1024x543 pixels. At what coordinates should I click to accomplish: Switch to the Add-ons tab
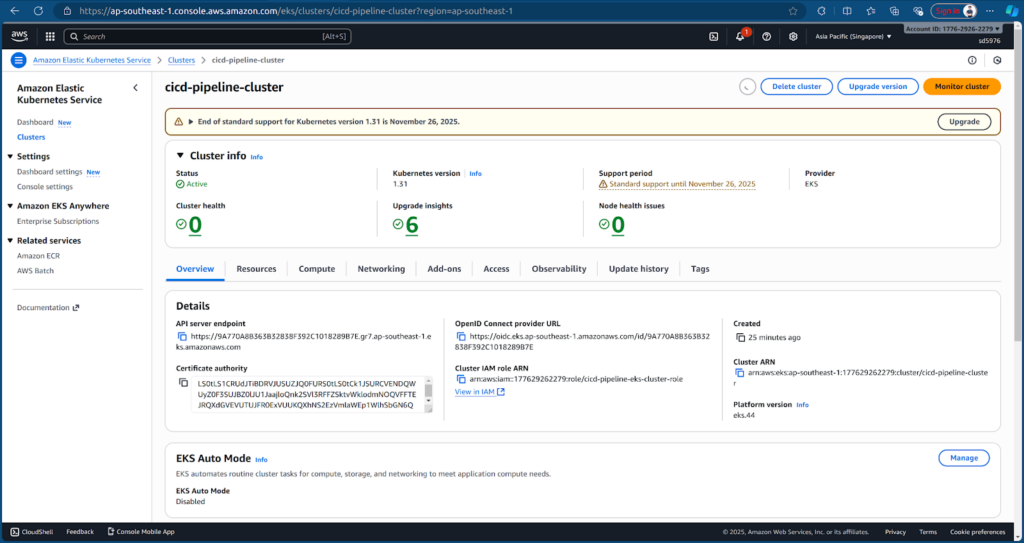[444, 269]
